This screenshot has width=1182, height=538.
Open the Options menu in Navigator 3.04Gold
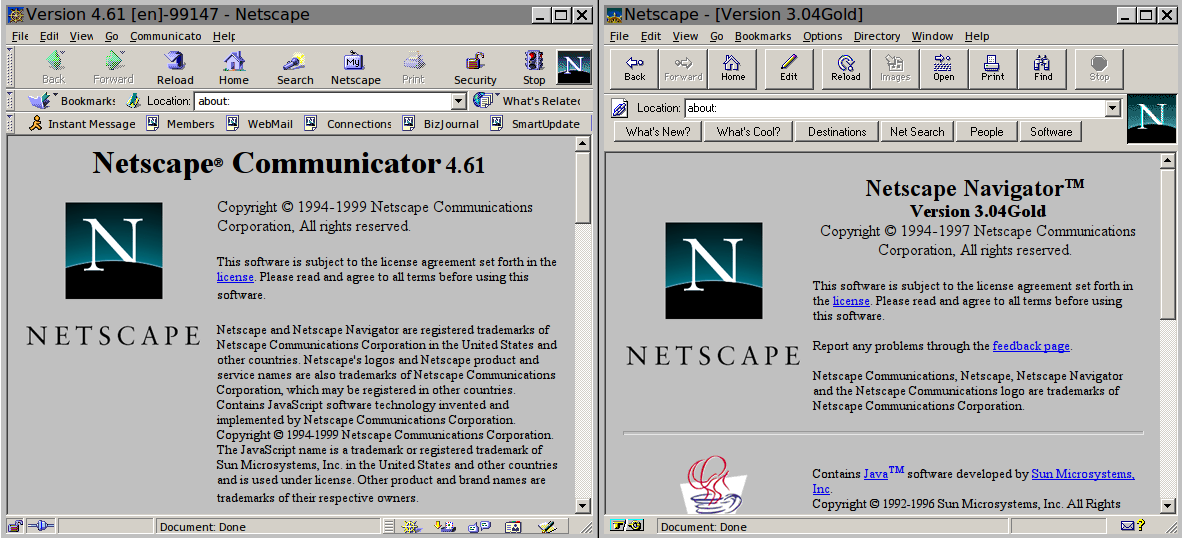pyautogui.click(x=822, y=36)
